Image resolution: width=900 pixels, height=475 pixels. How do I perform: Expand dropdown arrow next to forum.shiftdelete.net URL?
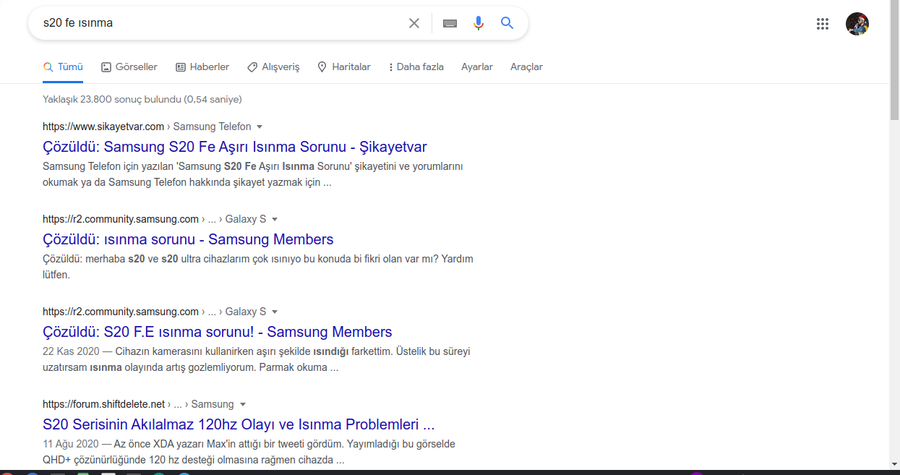pos(242,404)
